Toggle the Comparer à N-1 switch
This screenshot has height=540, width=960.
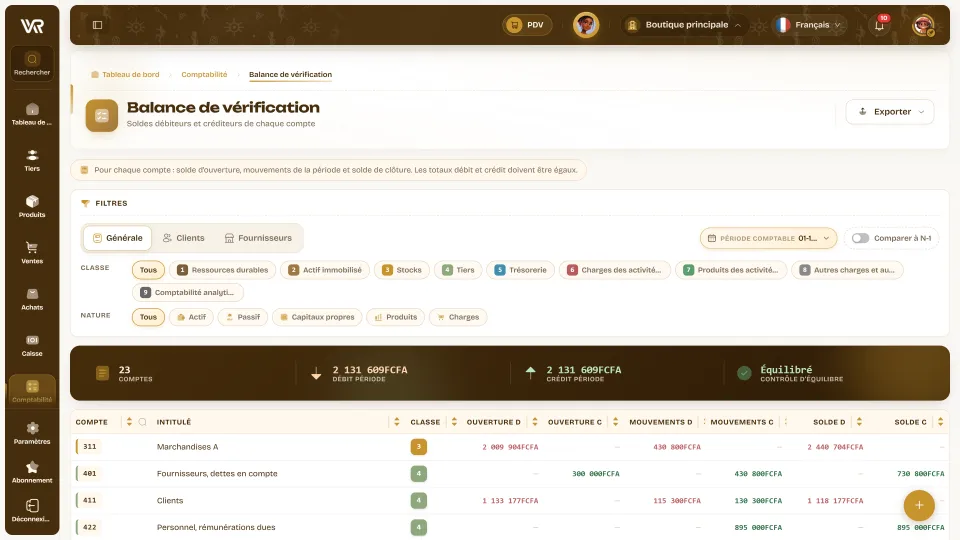point(860,238)
